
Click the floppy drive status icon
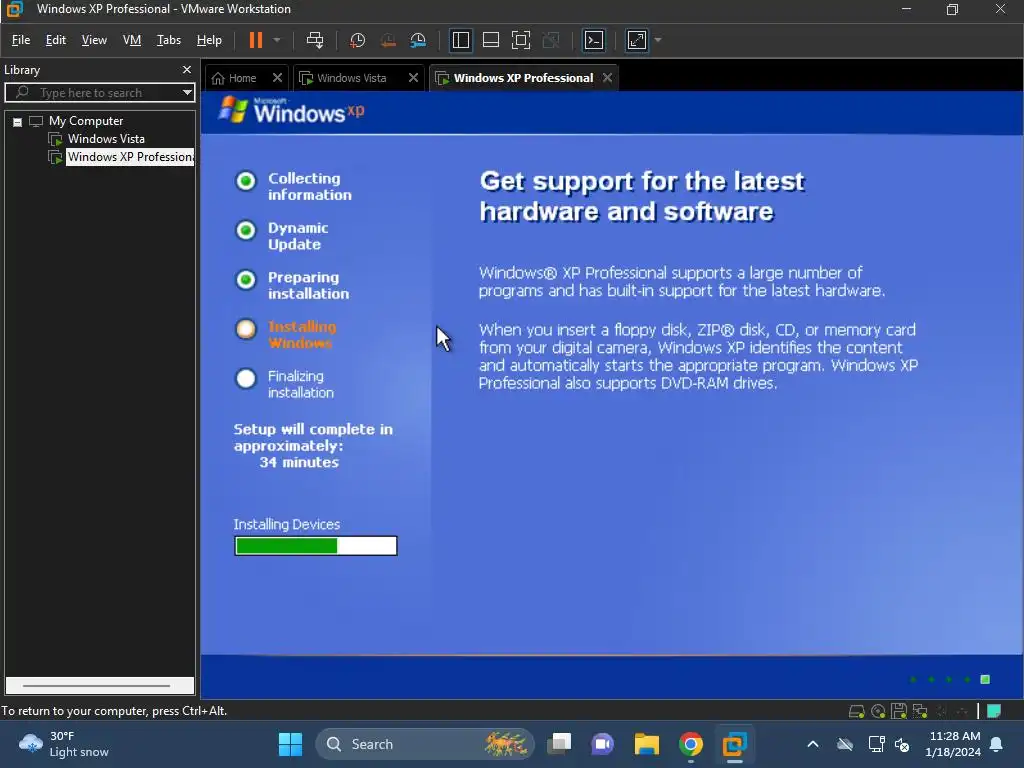point(899,711)
